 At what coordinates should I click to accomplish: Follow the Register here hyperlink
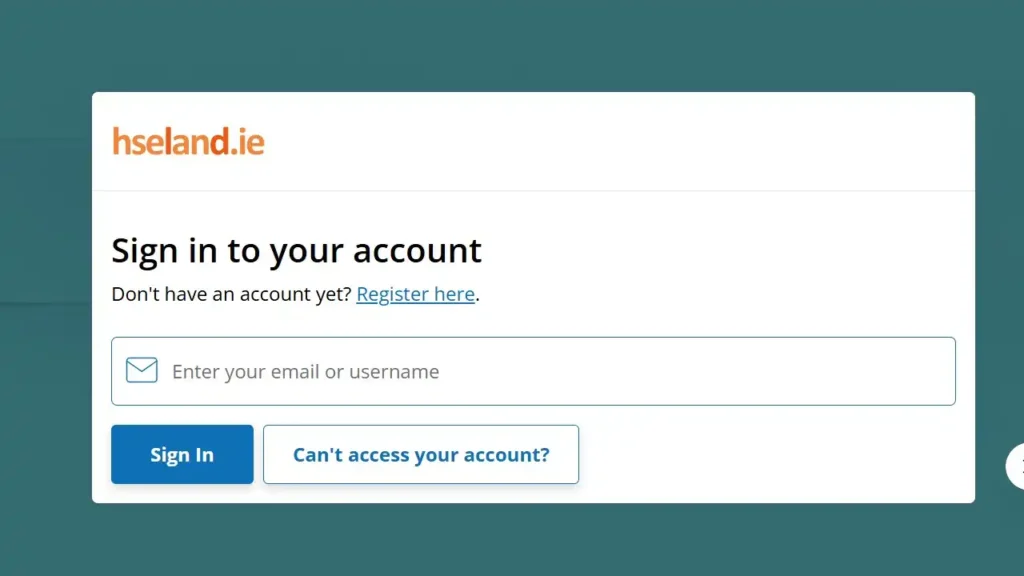(415, 294)
